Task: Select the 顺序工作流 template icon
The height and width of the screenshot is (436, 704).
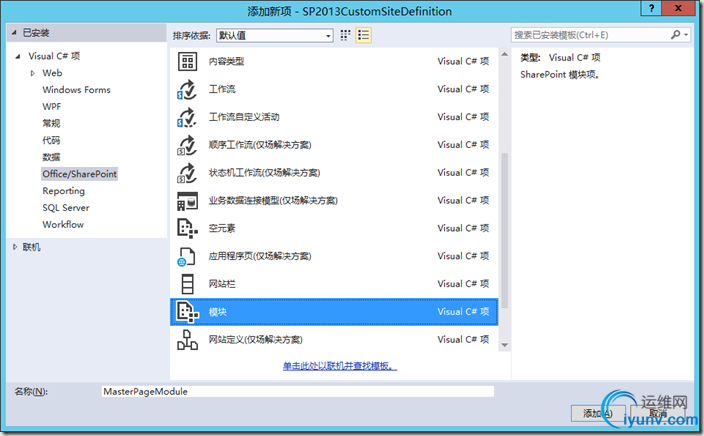Action: [187, 145]
